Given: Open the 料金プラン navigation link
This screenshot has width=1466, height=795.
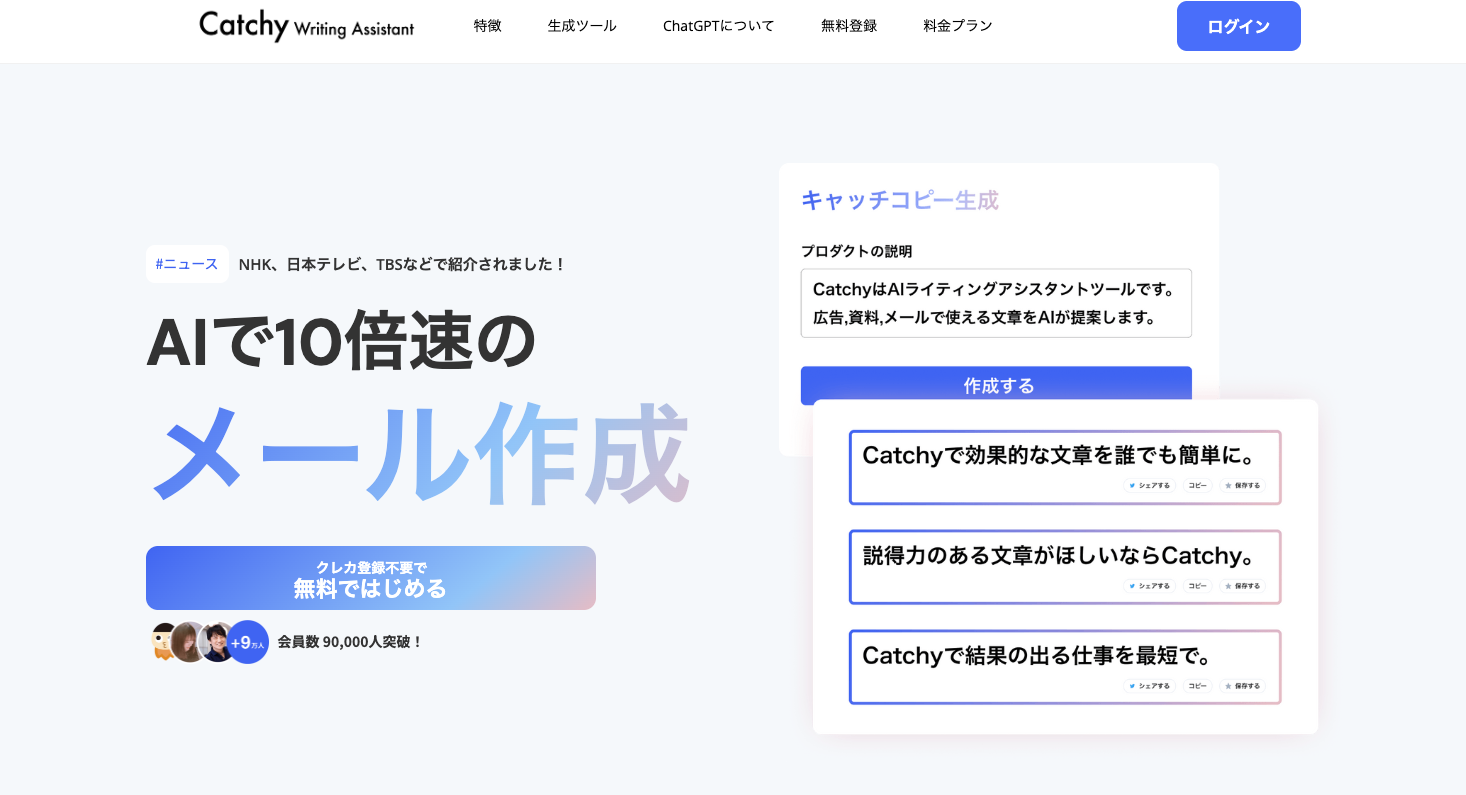Looking at the screenshot, I should pos(958,26).
